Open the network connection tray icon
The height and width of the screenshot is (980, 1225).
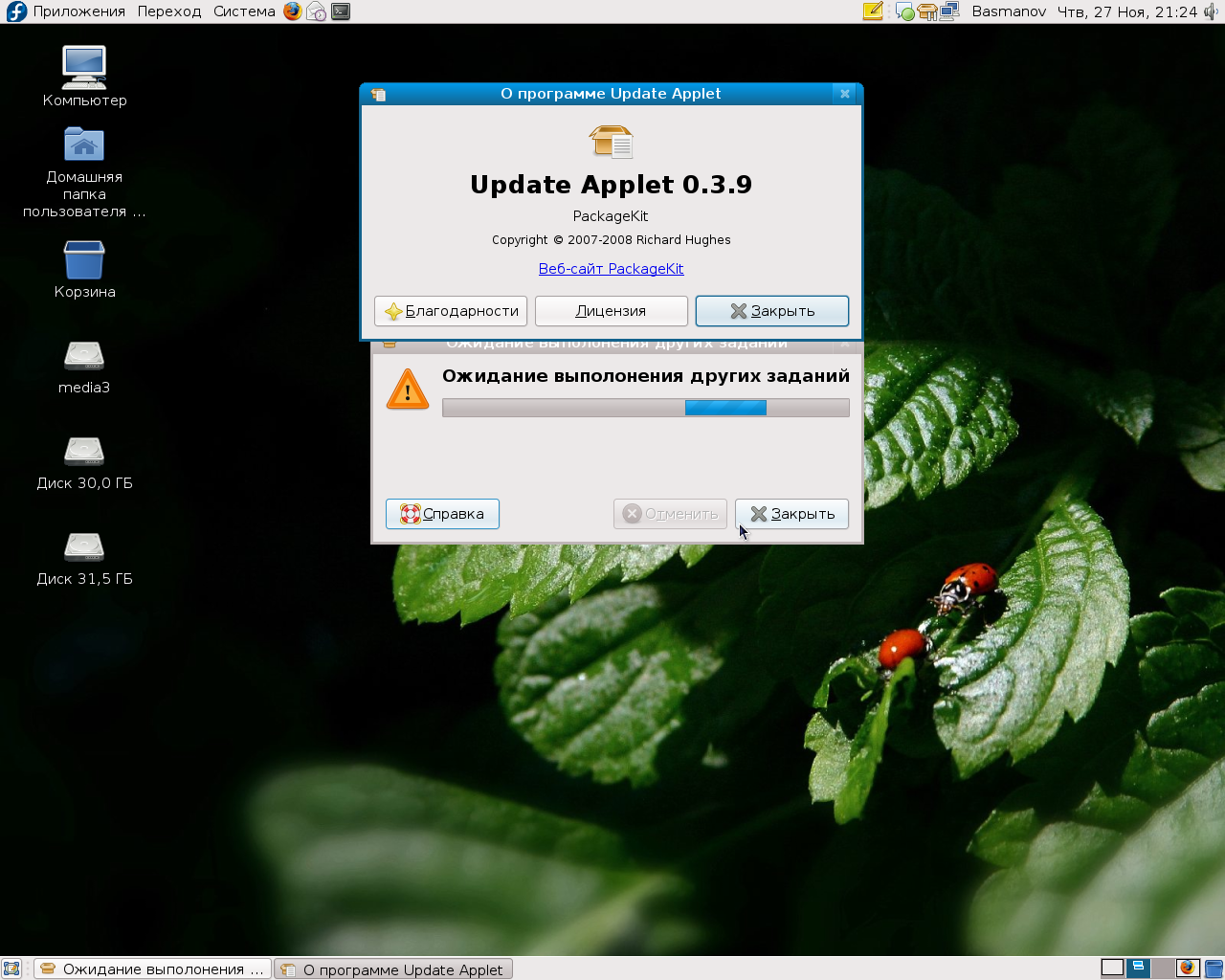click(949, 11)
